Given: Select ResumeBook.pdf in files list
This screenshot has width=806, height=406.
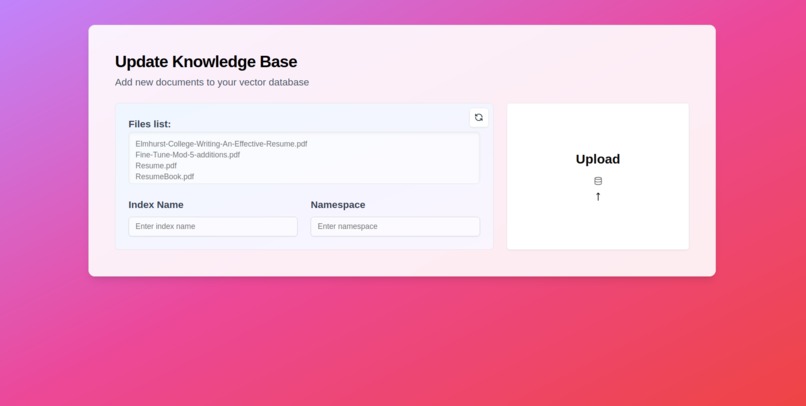Looking at the screenshot, I should [164, 176].
